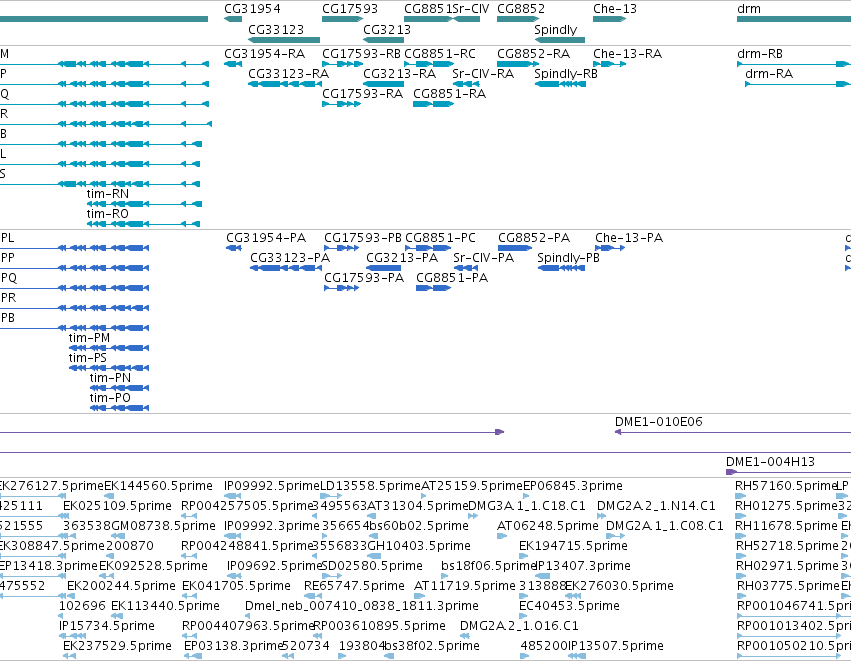851x661 pixels.
Task: Select the GM08738.5prime EST
Action: click(116, 536)
